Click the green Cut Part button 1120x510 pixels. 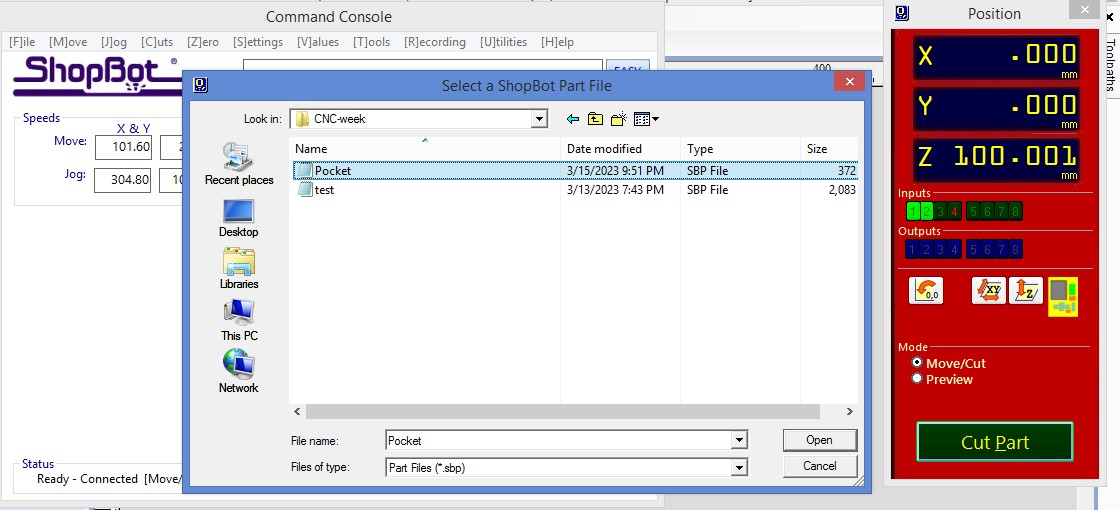coord(995,442)
